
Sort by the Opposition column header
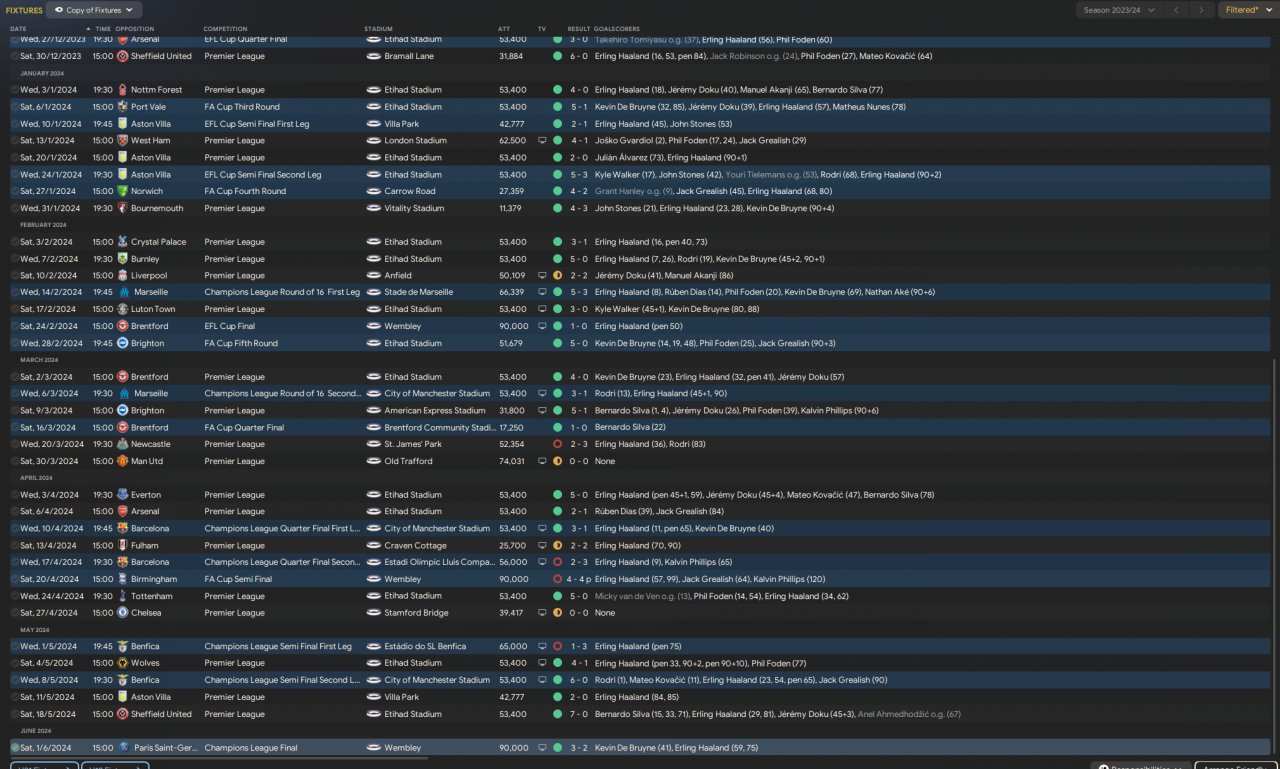(x=135, y=29)
